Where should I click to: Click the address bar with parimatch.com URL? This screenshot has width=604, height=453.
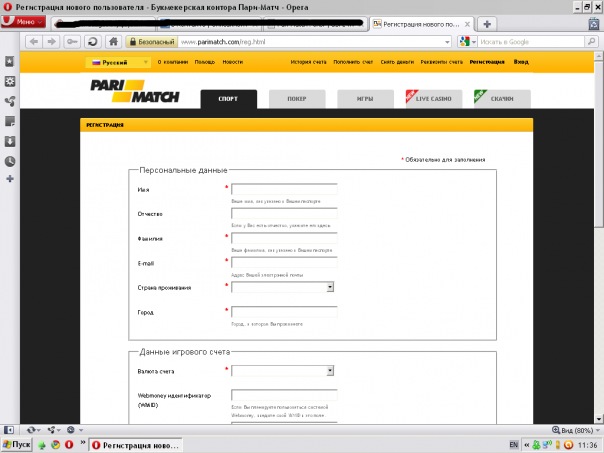311,42
